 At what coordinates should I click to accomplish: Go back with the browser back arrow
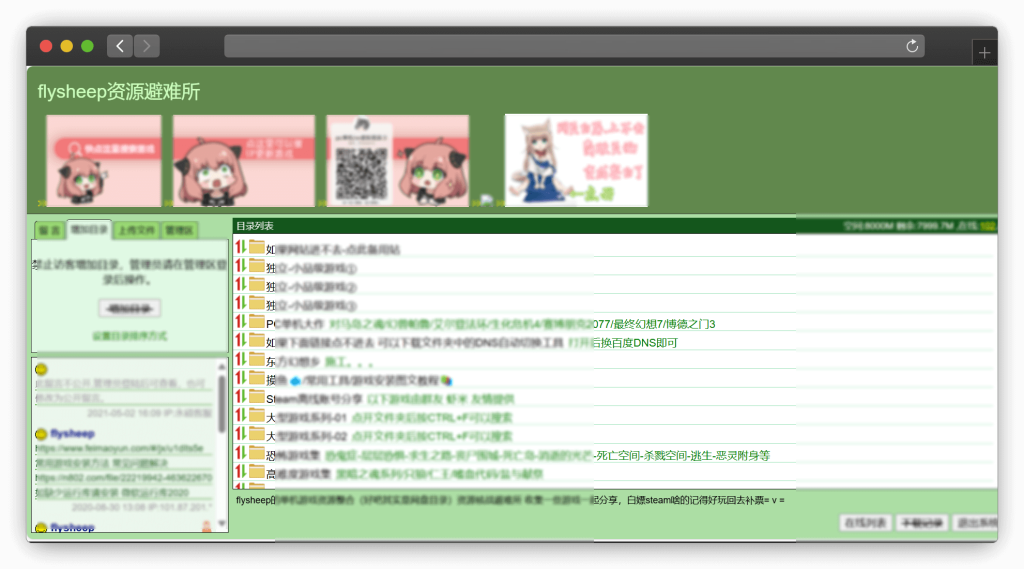click(x=120, y=46)
